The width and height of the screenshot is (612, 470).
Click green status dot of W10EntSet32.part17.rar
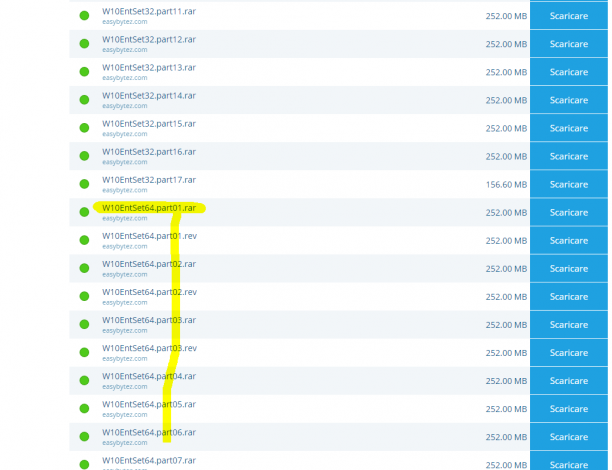(x=84, y=184)
